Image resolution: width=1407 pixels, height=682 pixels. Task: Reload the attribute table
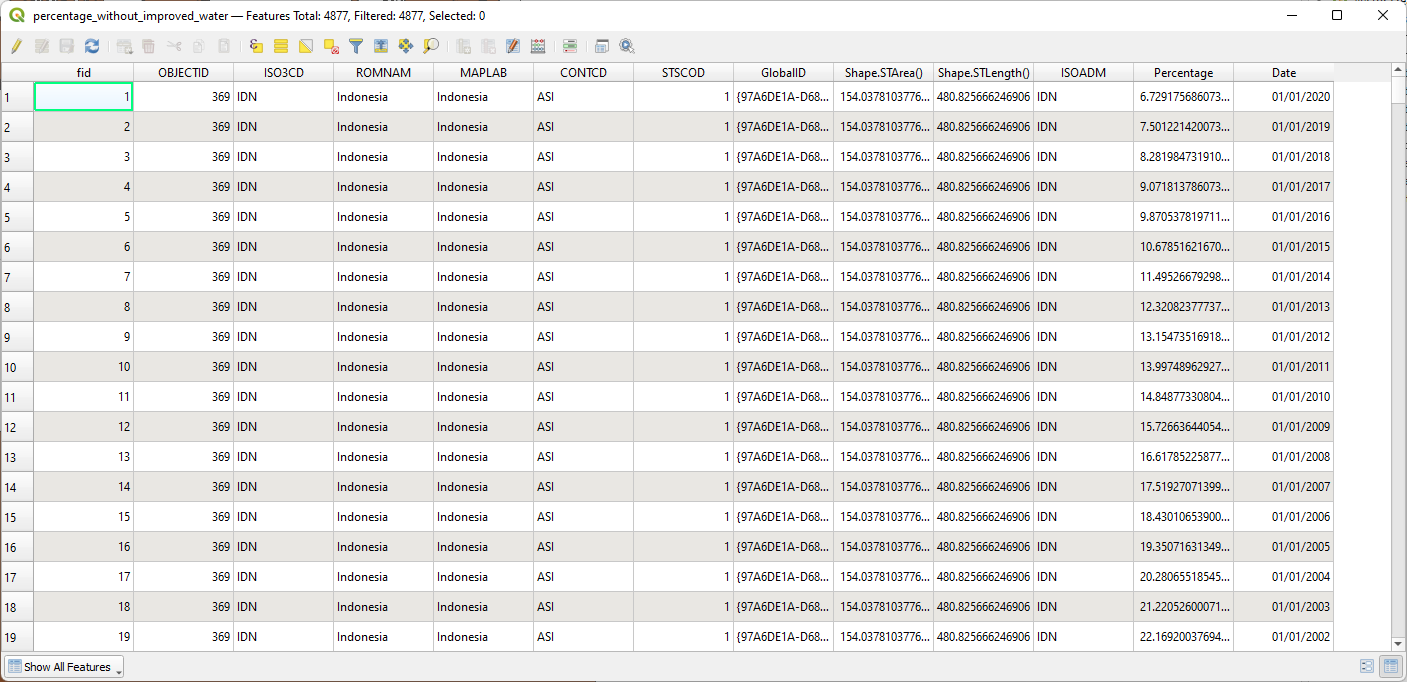tap(92, 46)
